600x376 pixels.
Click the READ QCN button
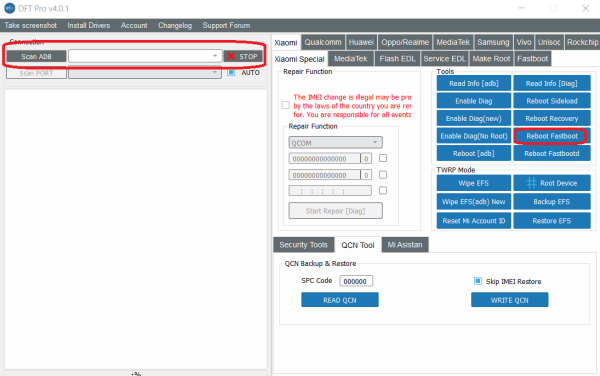coord(340,300)
